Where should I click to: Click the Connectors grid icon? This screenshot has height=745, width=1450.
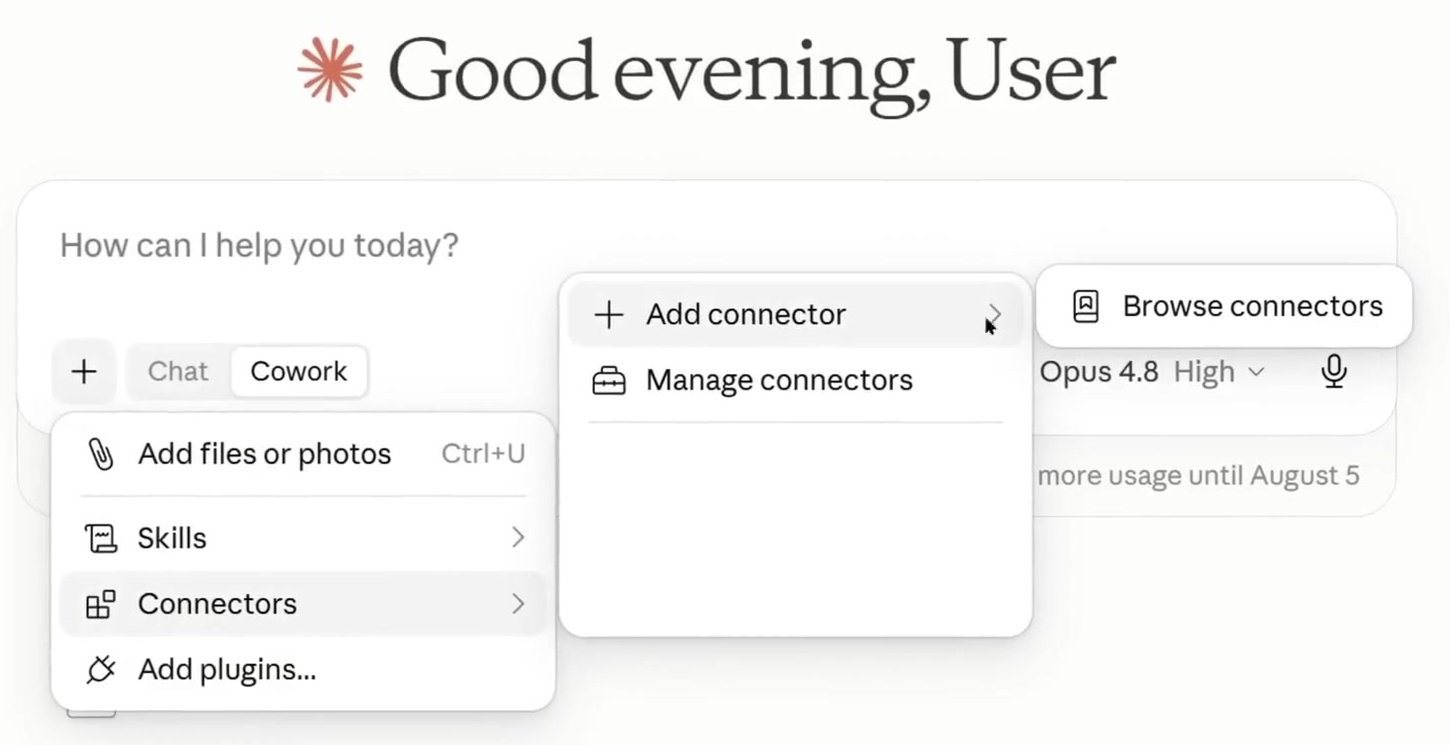tap(101, 604)
